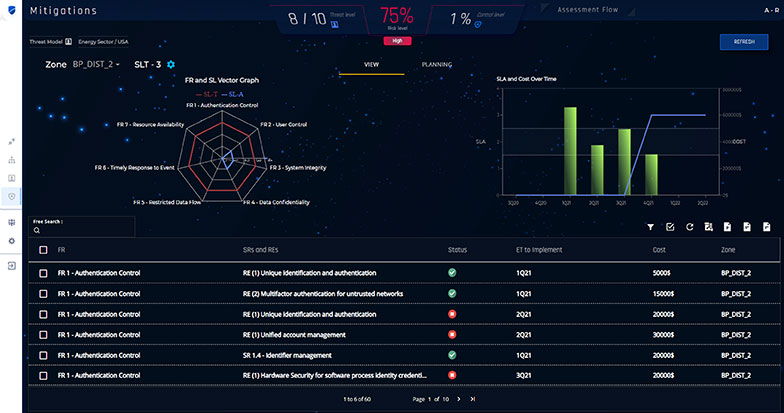Click the select-all checkmark icon in table toolbar

[x=670, y=228]
